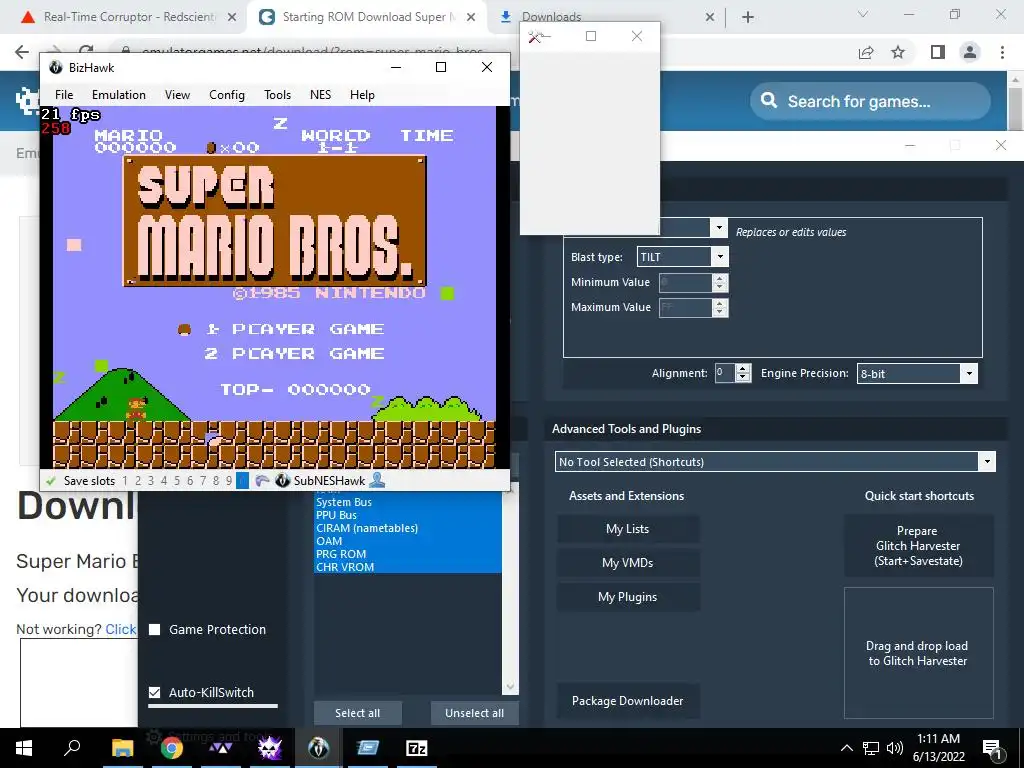Select CIRAM (nametables) in the domain list
The width and height of the screenshot is (1024, 768).
[x=408, y=528]
